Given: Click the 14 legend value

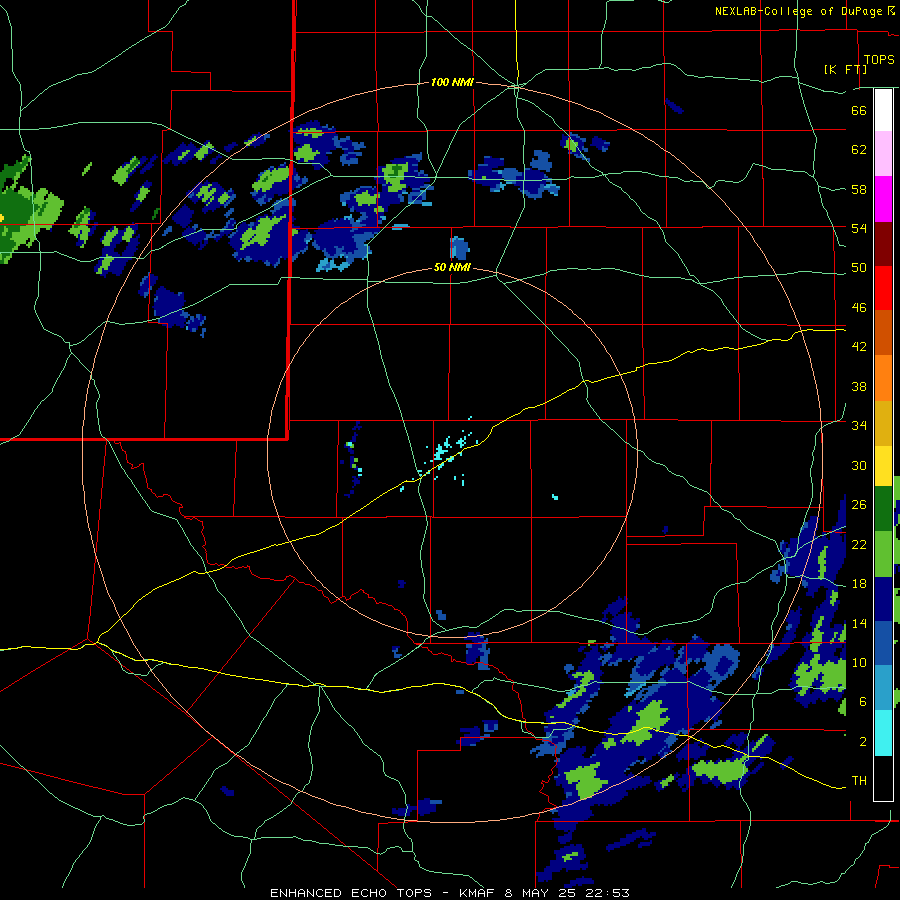Looking at the screenshot, I should tap(859, 623).
